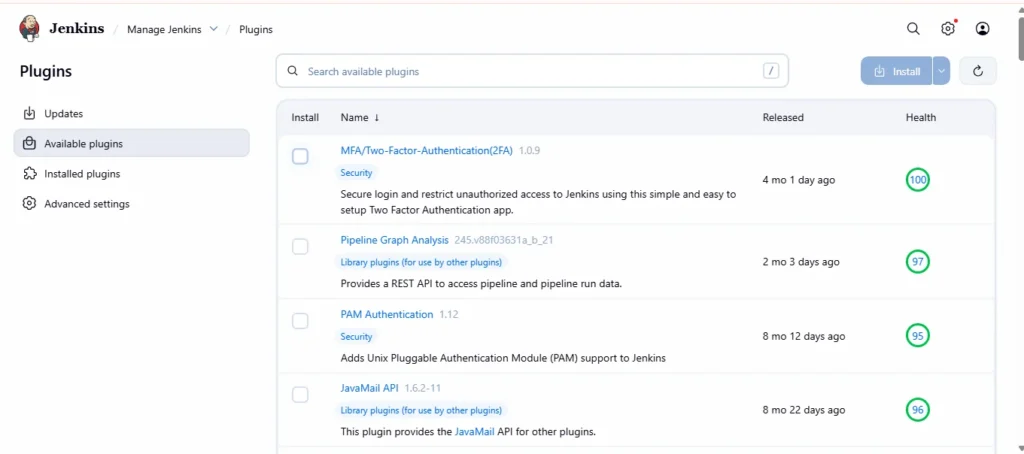This screenshot has height=454, width=1024.
Task: Open the Installed plugins section
Action: pyautogui.click(x=82, y=174)
